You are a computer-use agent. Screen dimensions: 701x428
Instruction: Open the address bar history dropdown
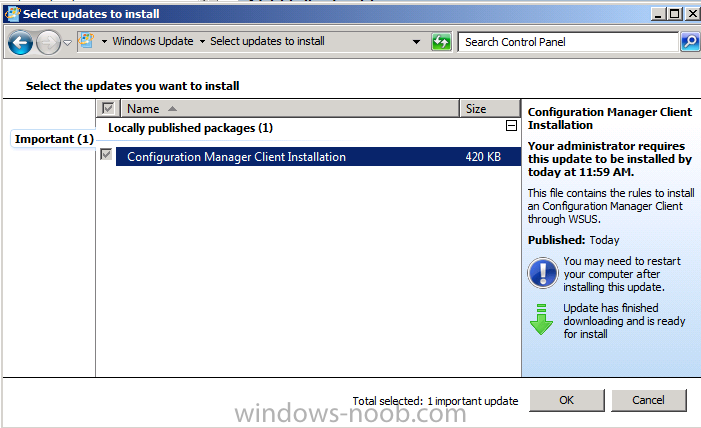point(416,42)
